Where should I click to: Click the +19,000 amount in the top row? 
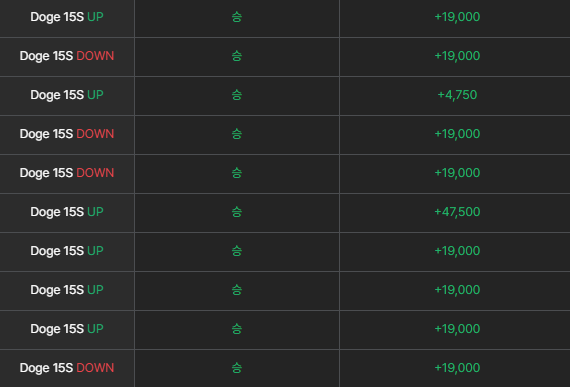(457, 17)
